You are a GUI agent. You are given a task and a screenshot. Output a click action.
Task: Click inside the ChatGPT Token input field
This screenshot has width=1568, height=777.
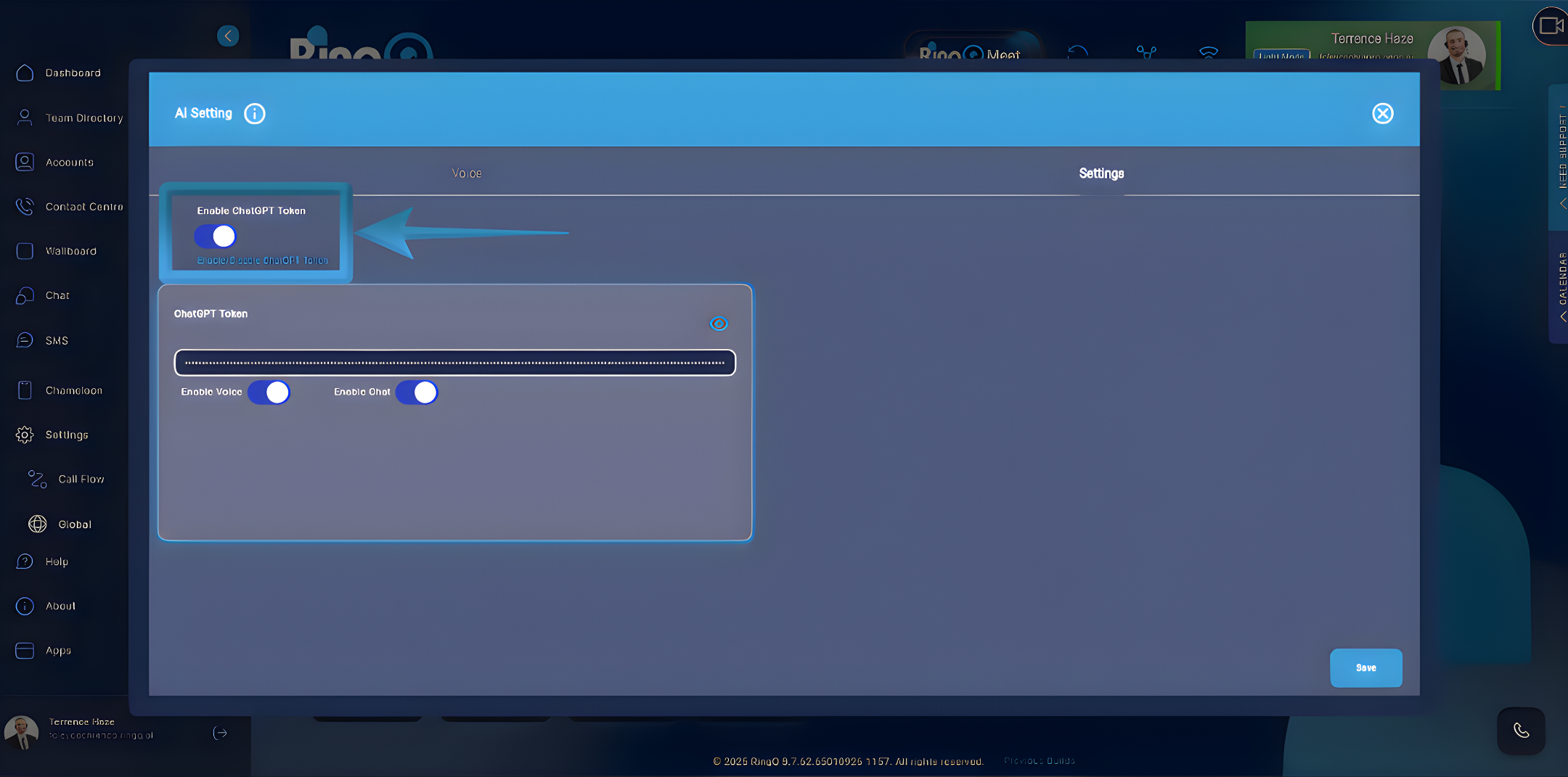click(454, 363)
